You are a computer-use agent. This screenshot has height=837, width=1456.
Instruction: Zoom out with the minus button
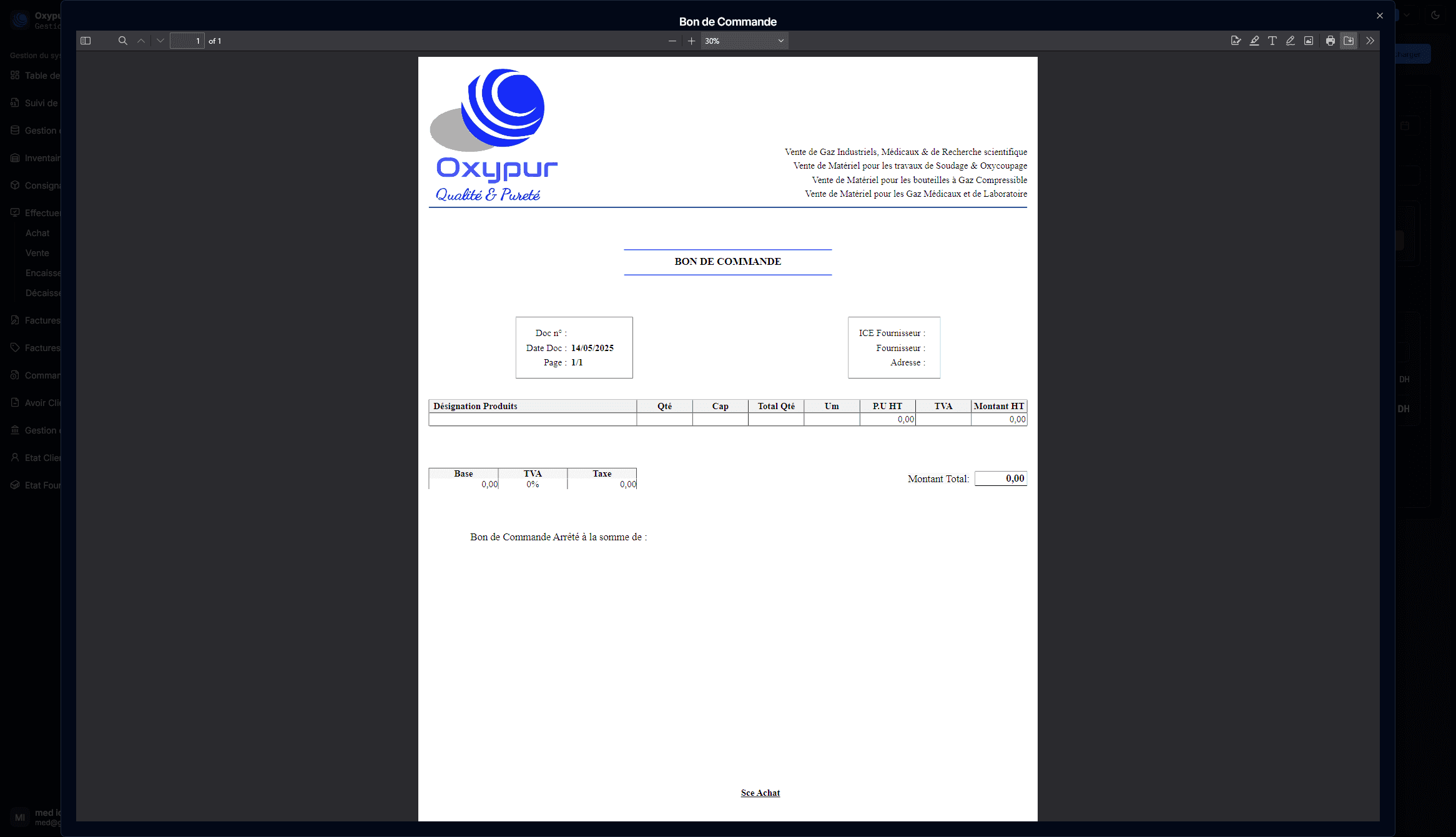pos(672,41)
